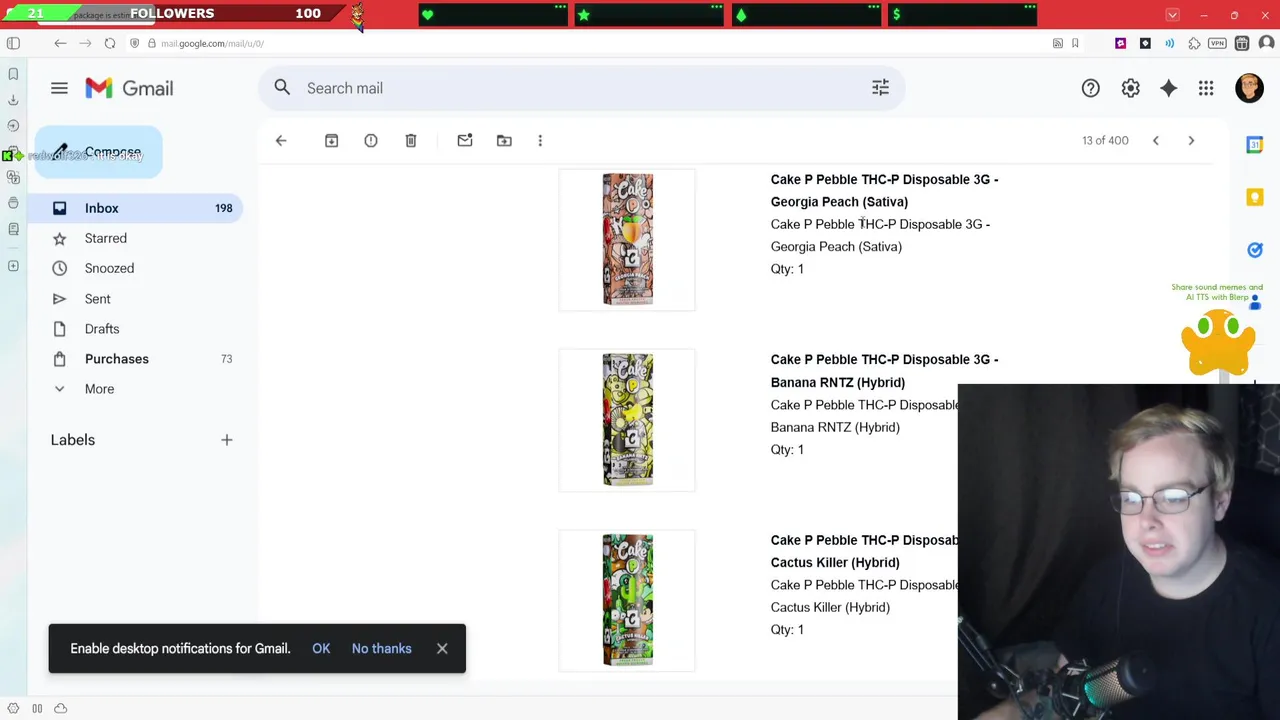The image size is (1280, 720).
Task: Click the search magnifier icon
Action: point(282,88)
